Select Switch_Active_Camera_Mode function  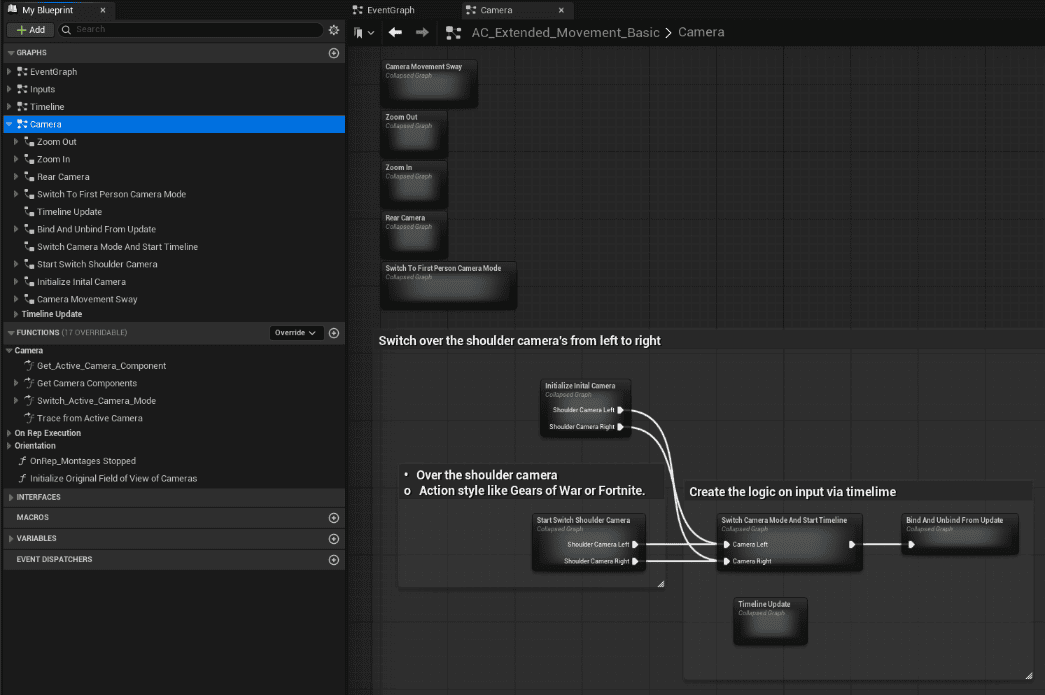click(97, 401)
